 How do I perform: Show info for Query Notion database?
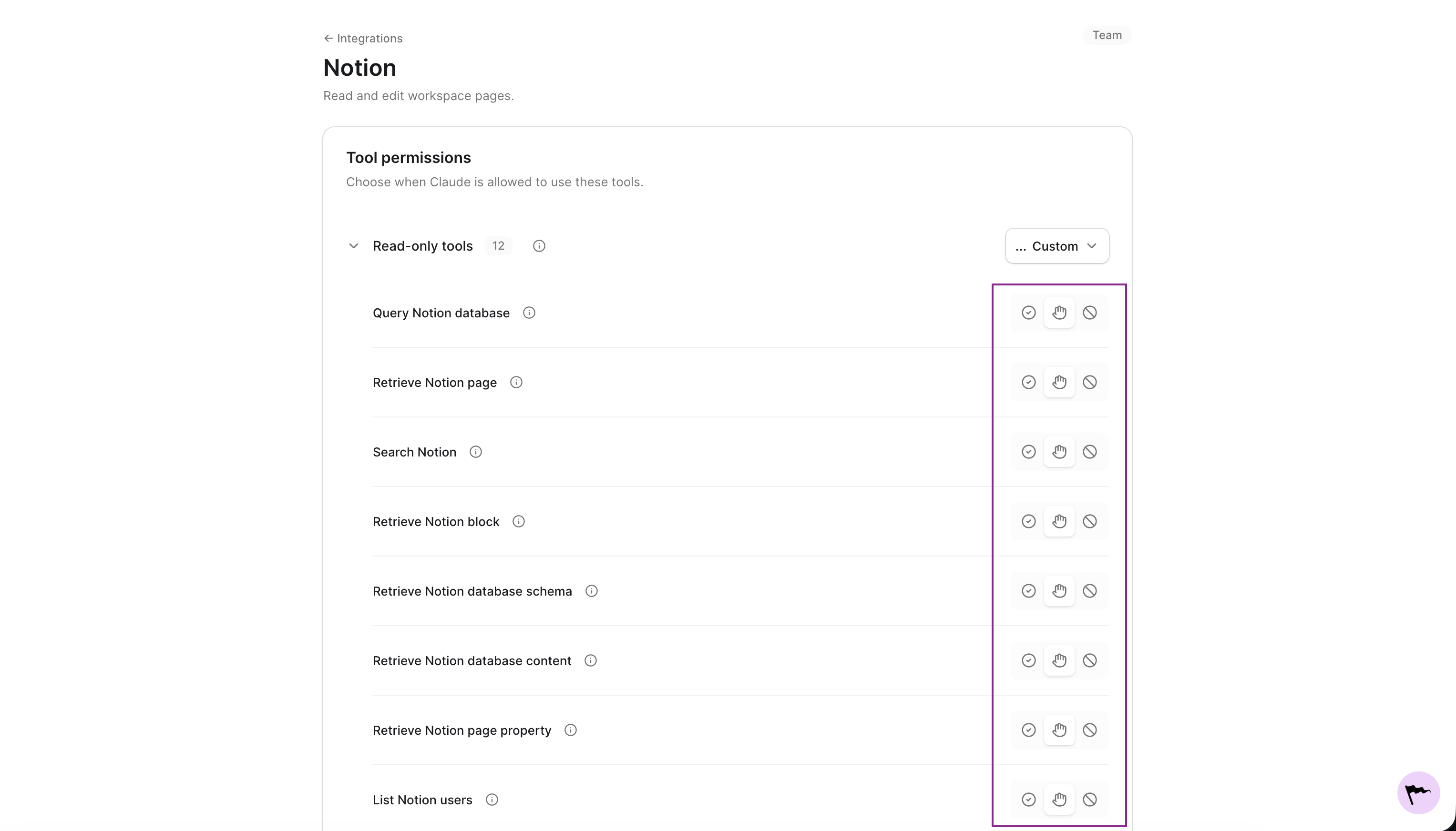pos(529,313)
